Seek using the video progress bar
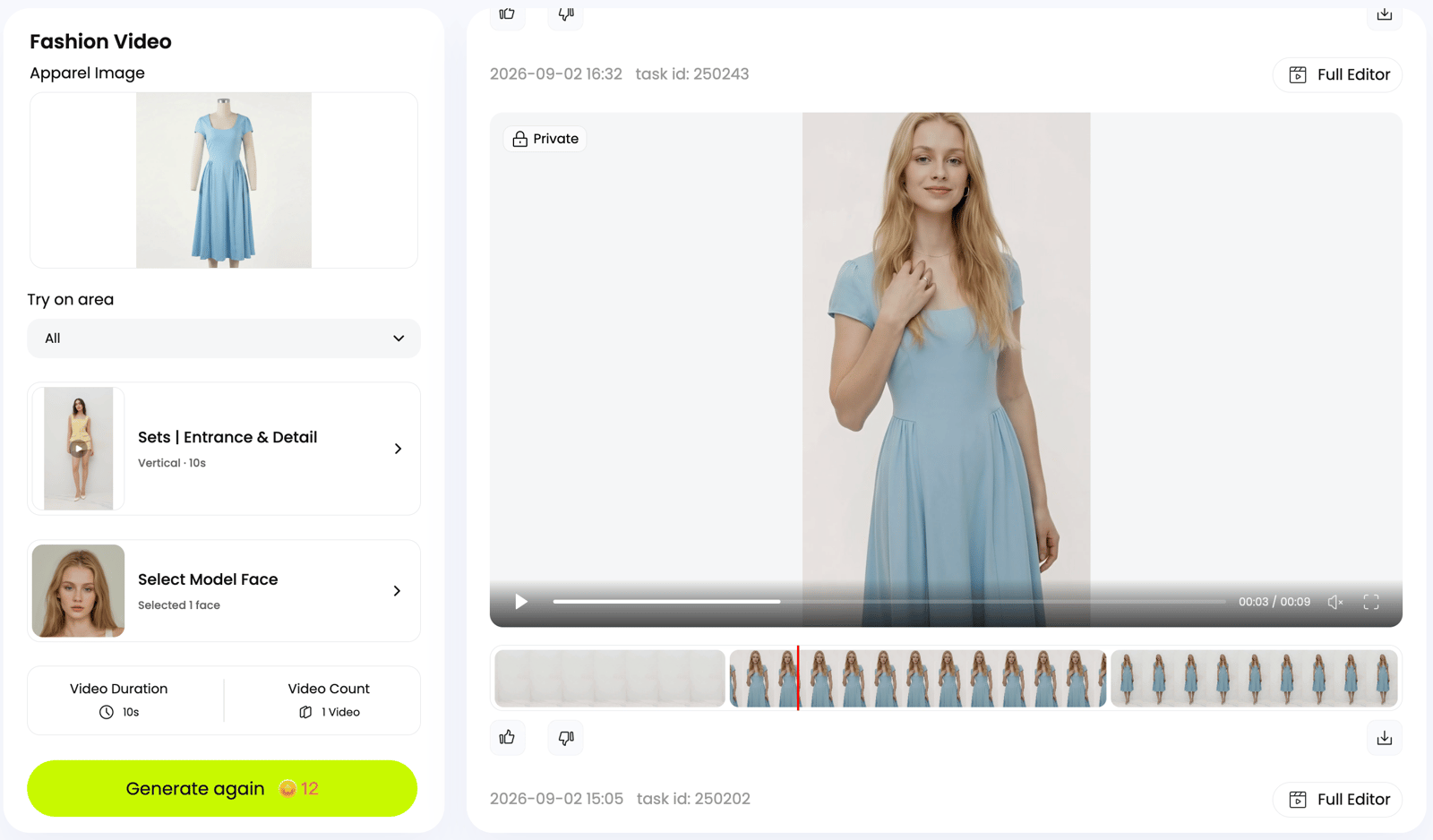Image resolution: width=1433 pixels, height=840 pixels. click(x=889, y=602)
